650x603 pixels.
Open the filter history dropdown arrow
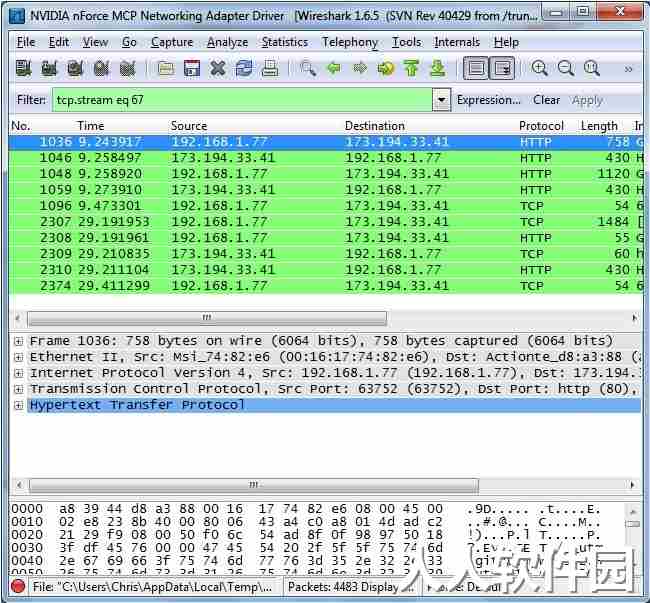(x=441, y=100)
